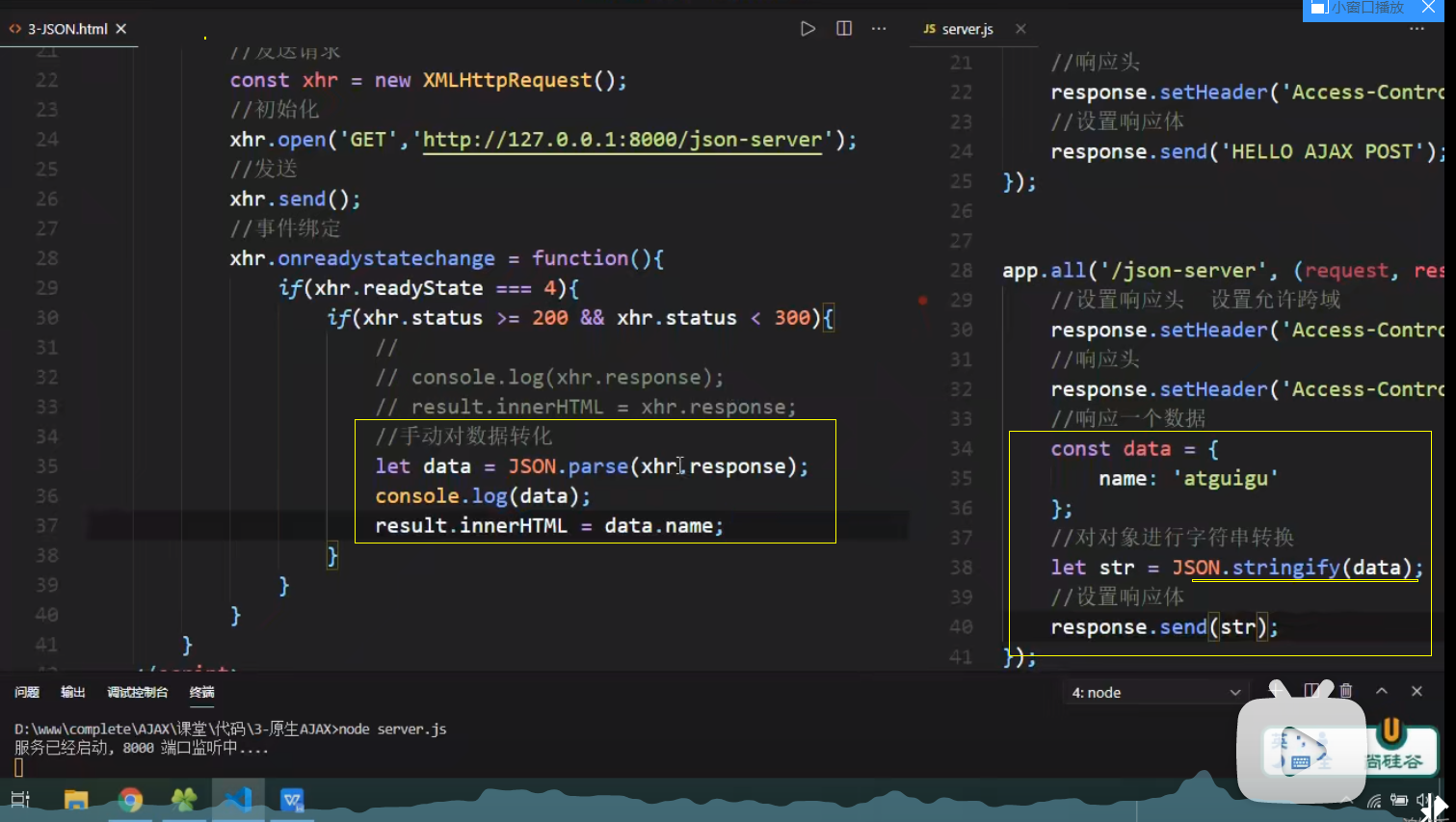Follow the http://127.0.0.1:8000/json-server link
The width and height of the screenshot is (1456, 822).
pos(622,140)
